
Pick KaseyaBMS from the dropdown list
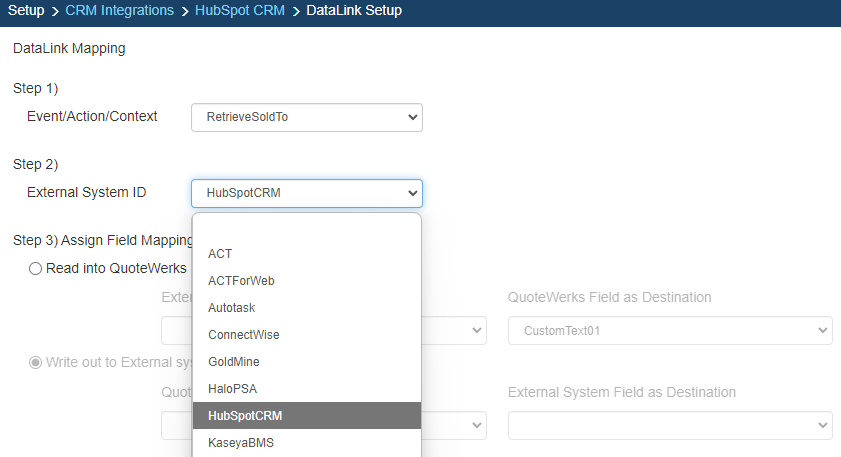point(242,442)
